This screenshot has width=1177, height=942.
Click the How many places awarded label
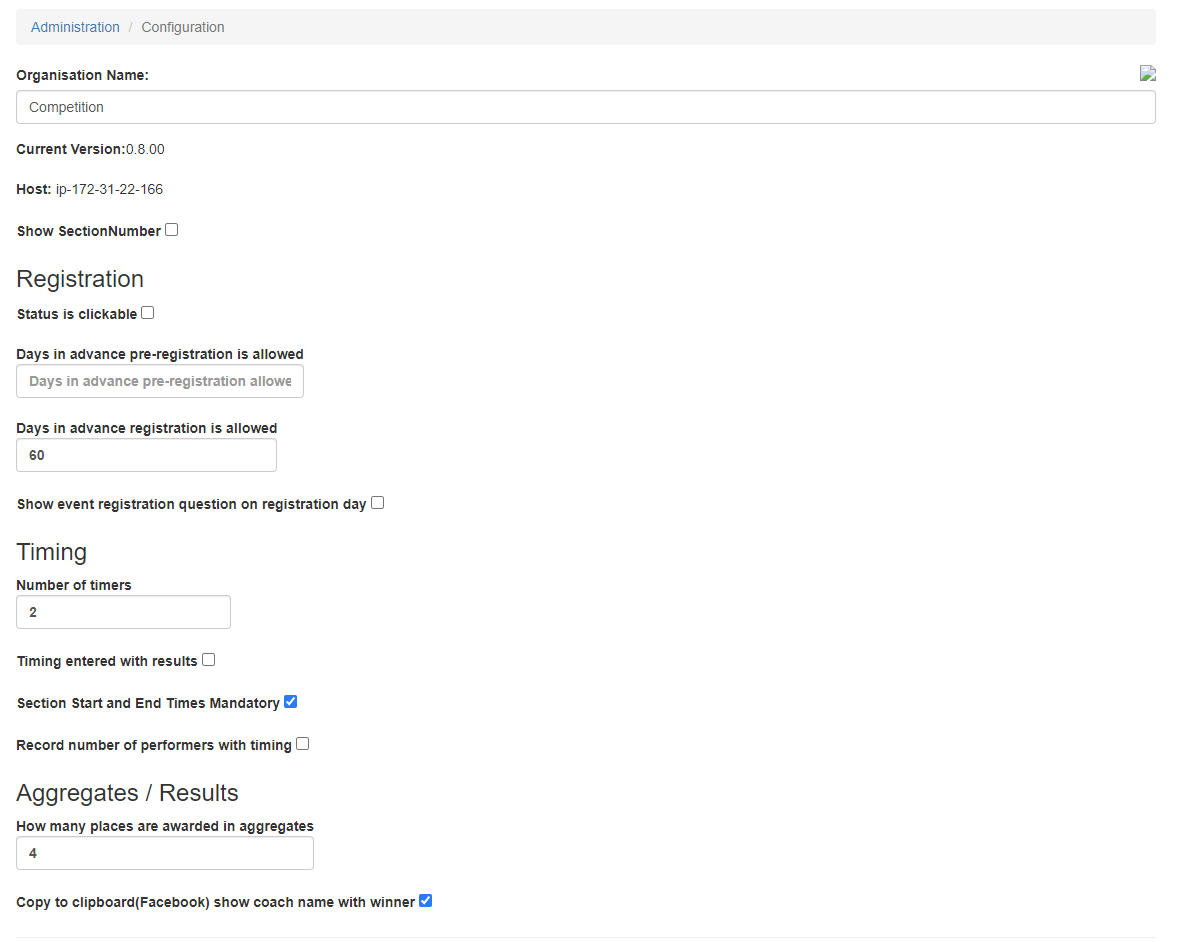coord(165,826)
